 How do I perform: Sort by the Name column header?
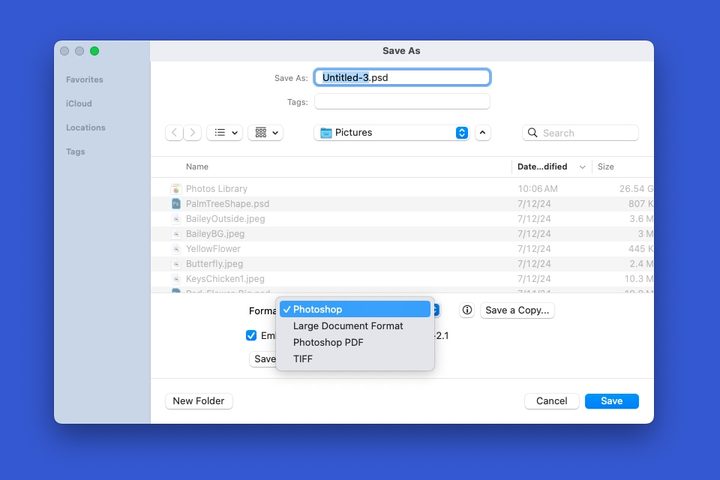[197, 167]
